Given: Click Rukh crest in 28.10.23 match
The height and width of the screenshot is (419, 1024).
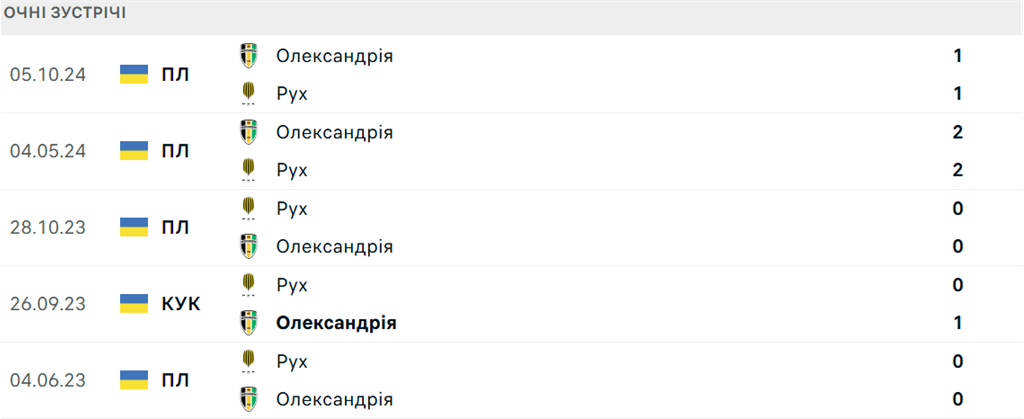Looking at the screenshot, I should (248, 209).
